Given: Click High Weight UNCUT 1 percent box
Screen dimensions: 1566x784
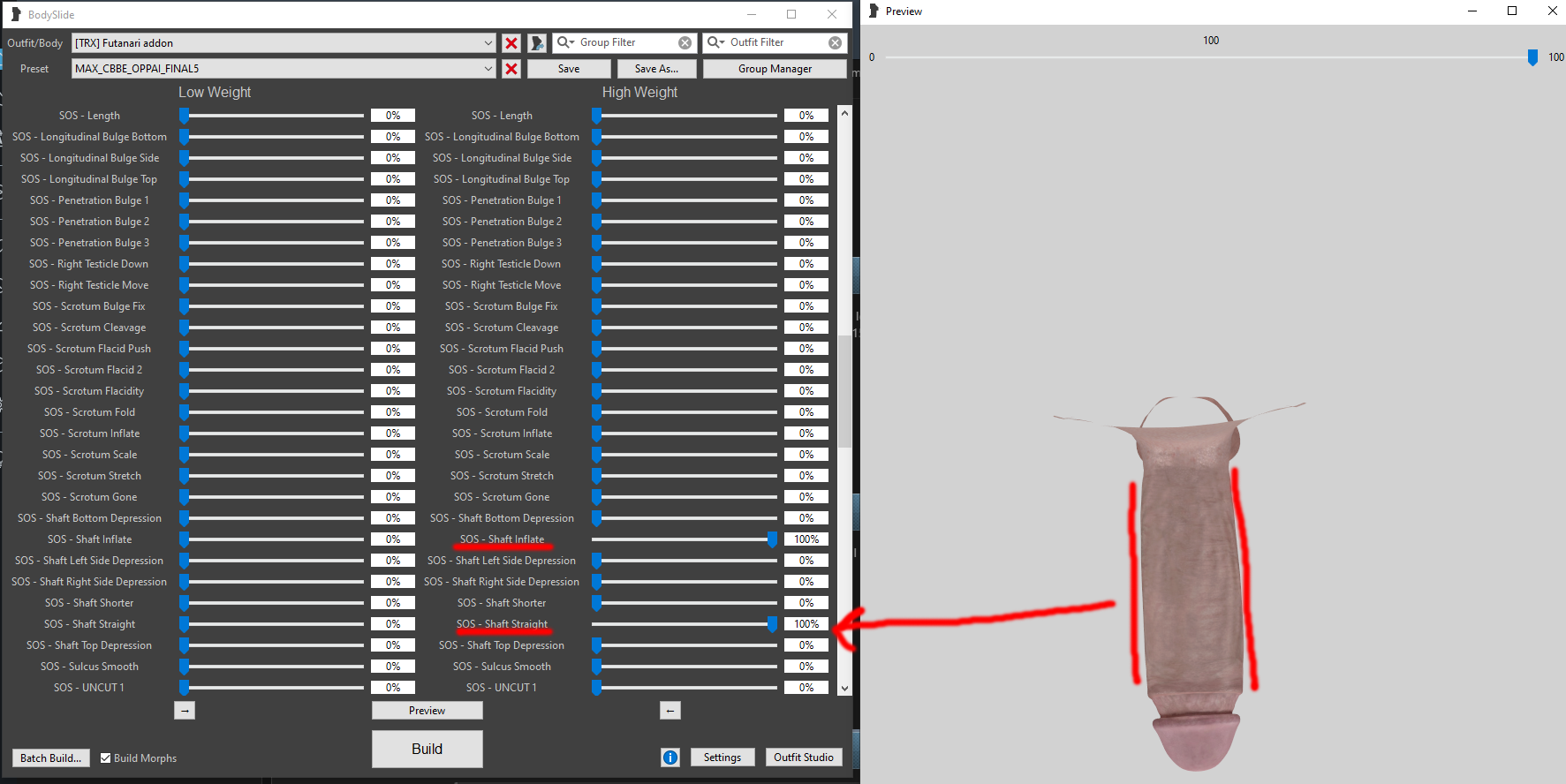Looking at the screenshot, I should pos(806,688).
